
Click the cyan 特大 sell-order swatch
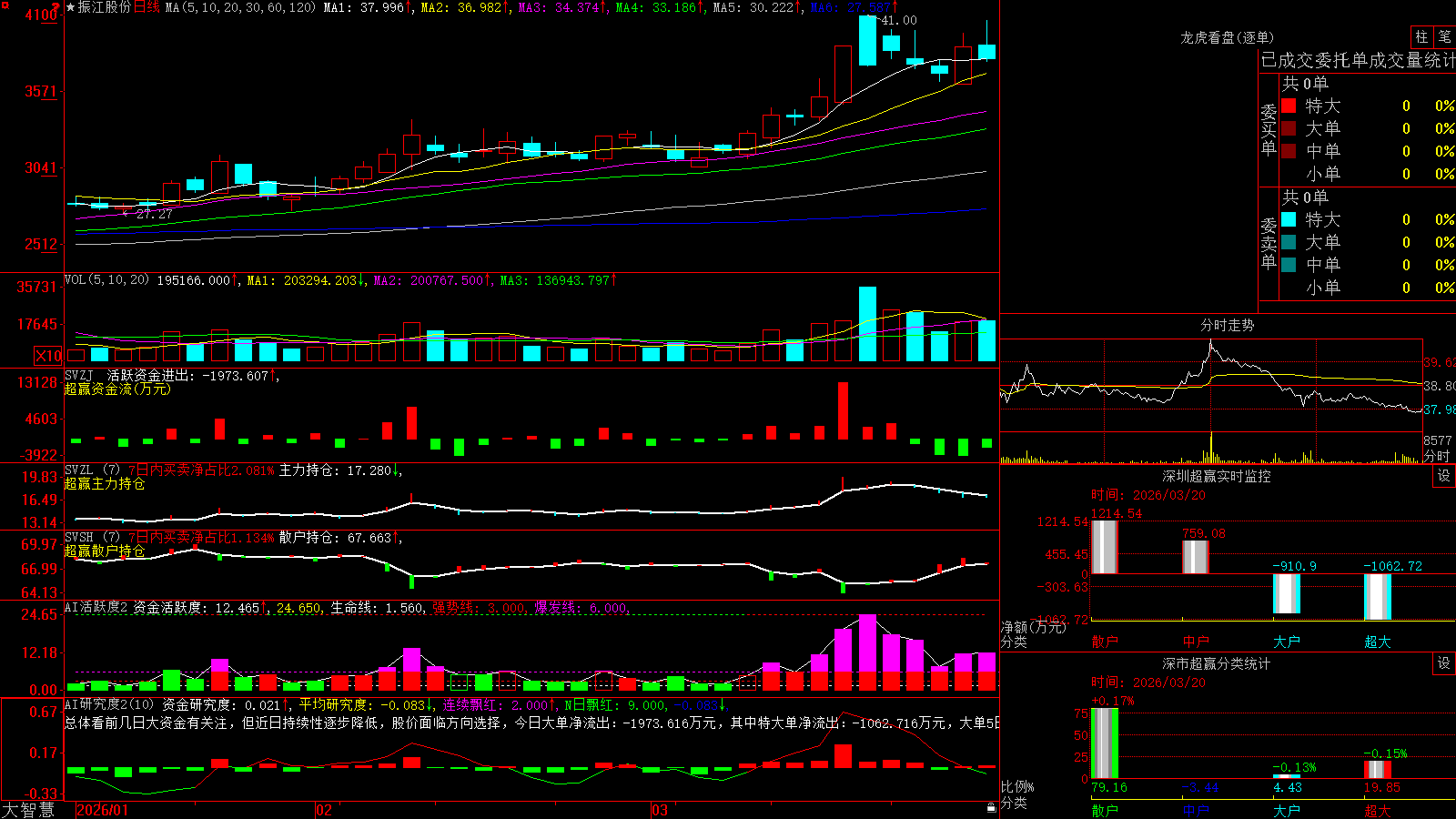pos(1289,219)
